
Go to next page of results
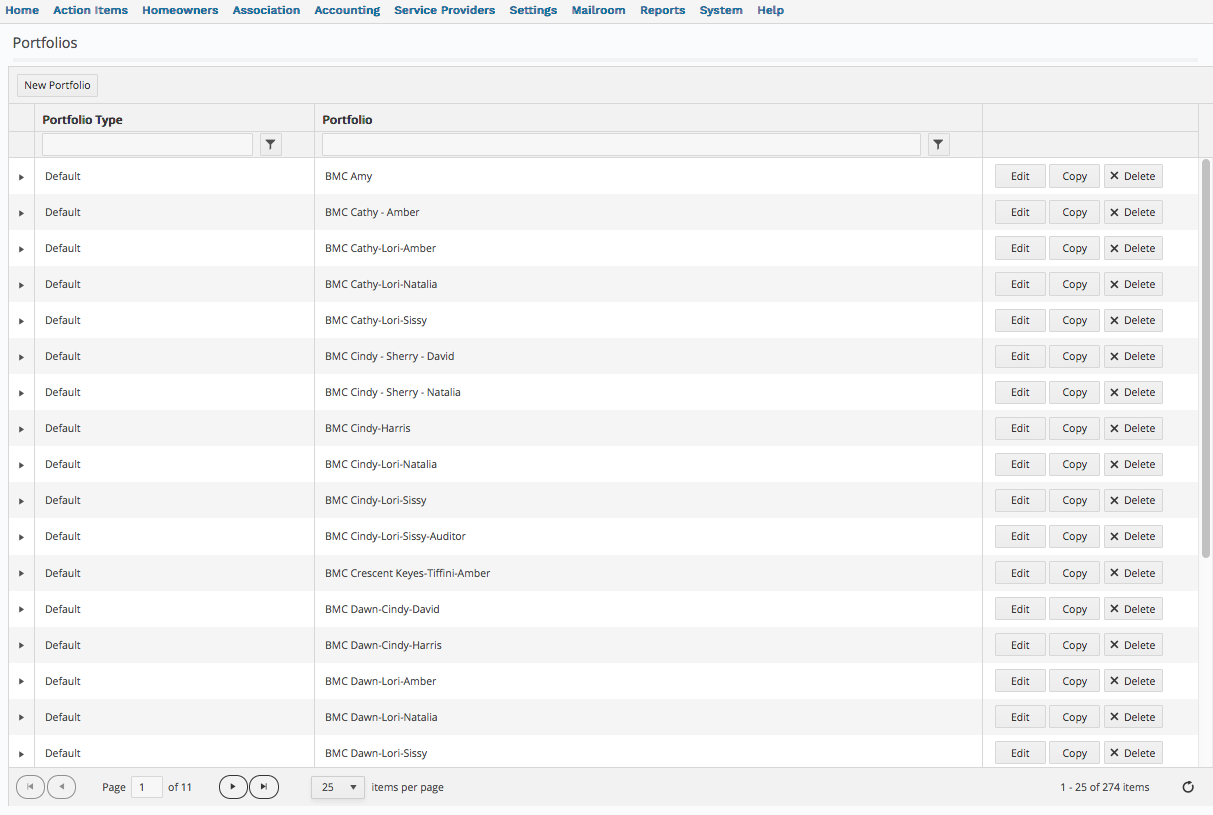coord(233,787)
